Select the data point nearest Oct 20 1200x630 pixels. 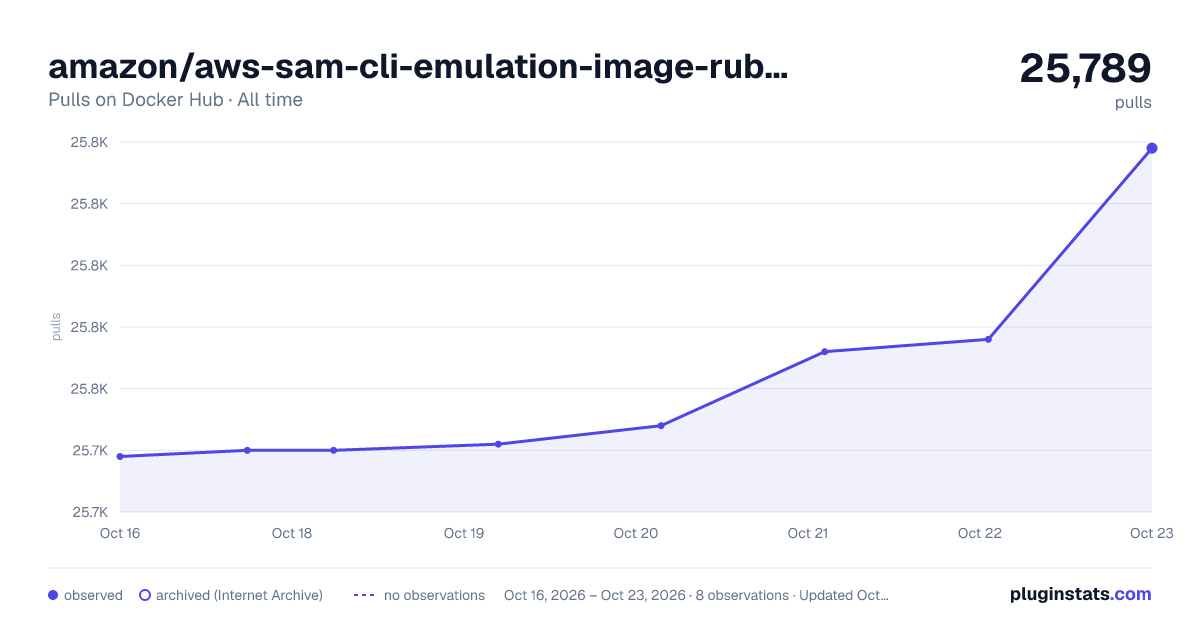point(661,426)
